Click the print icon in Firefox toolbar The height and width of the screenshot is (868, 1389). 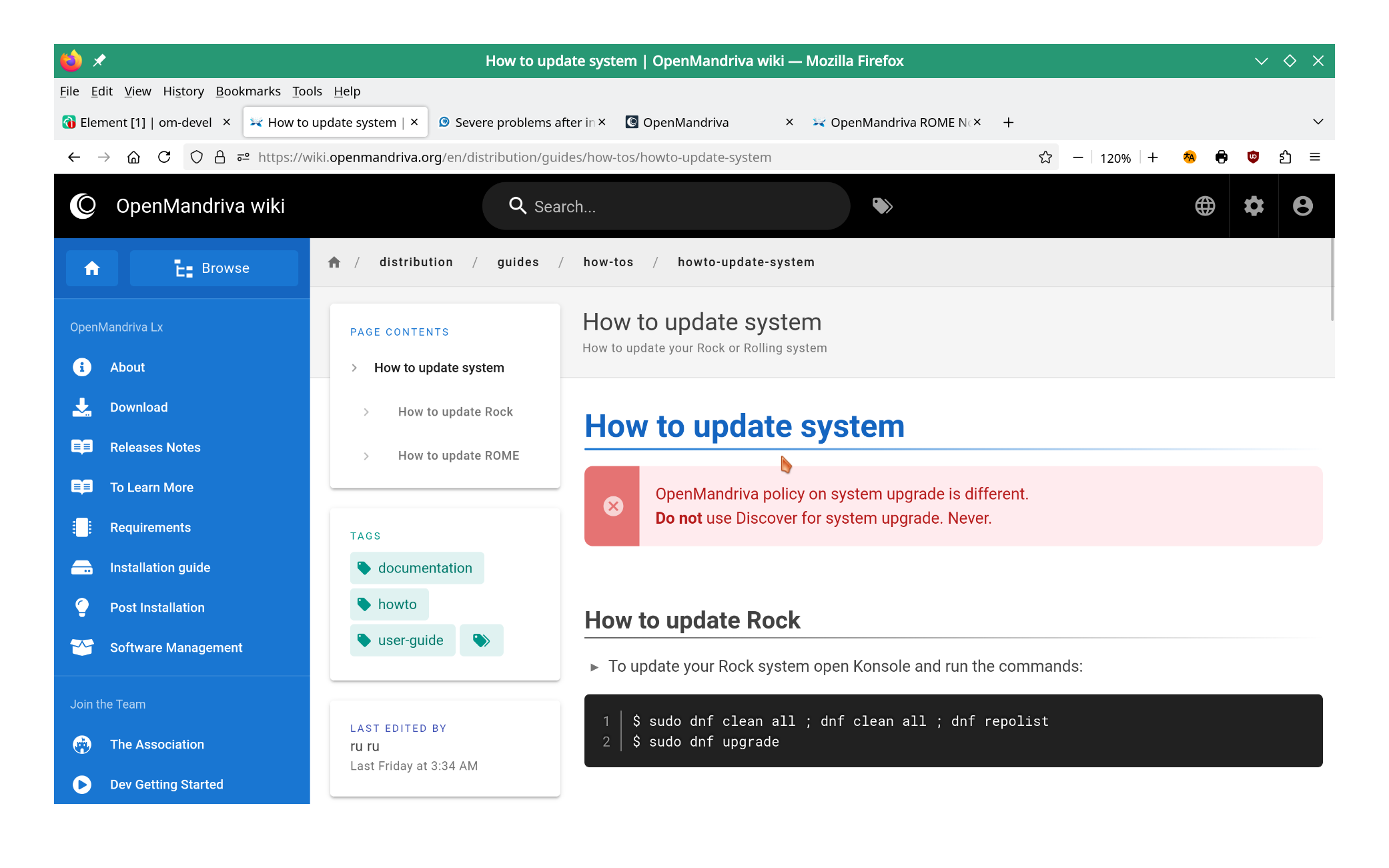[1221, 157]
